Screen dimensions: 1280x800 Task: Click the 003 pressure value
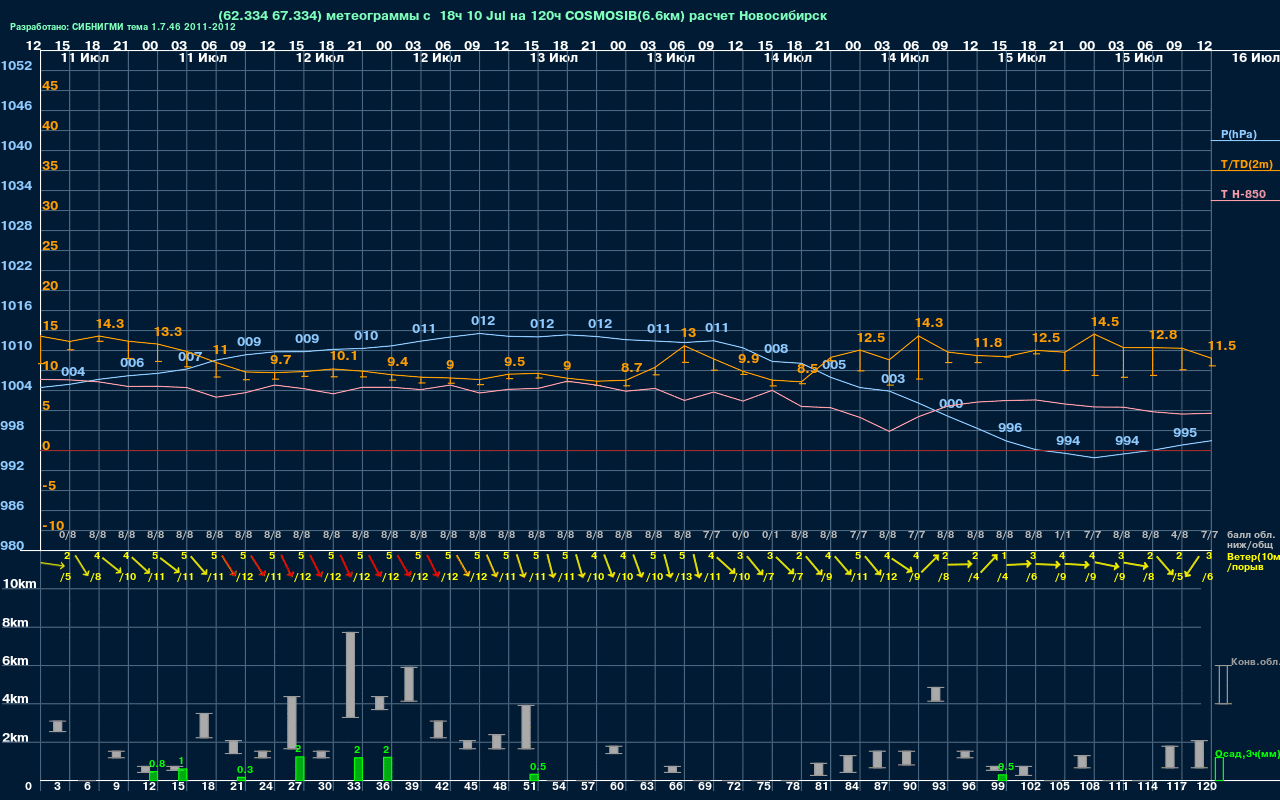pos(893,378)
